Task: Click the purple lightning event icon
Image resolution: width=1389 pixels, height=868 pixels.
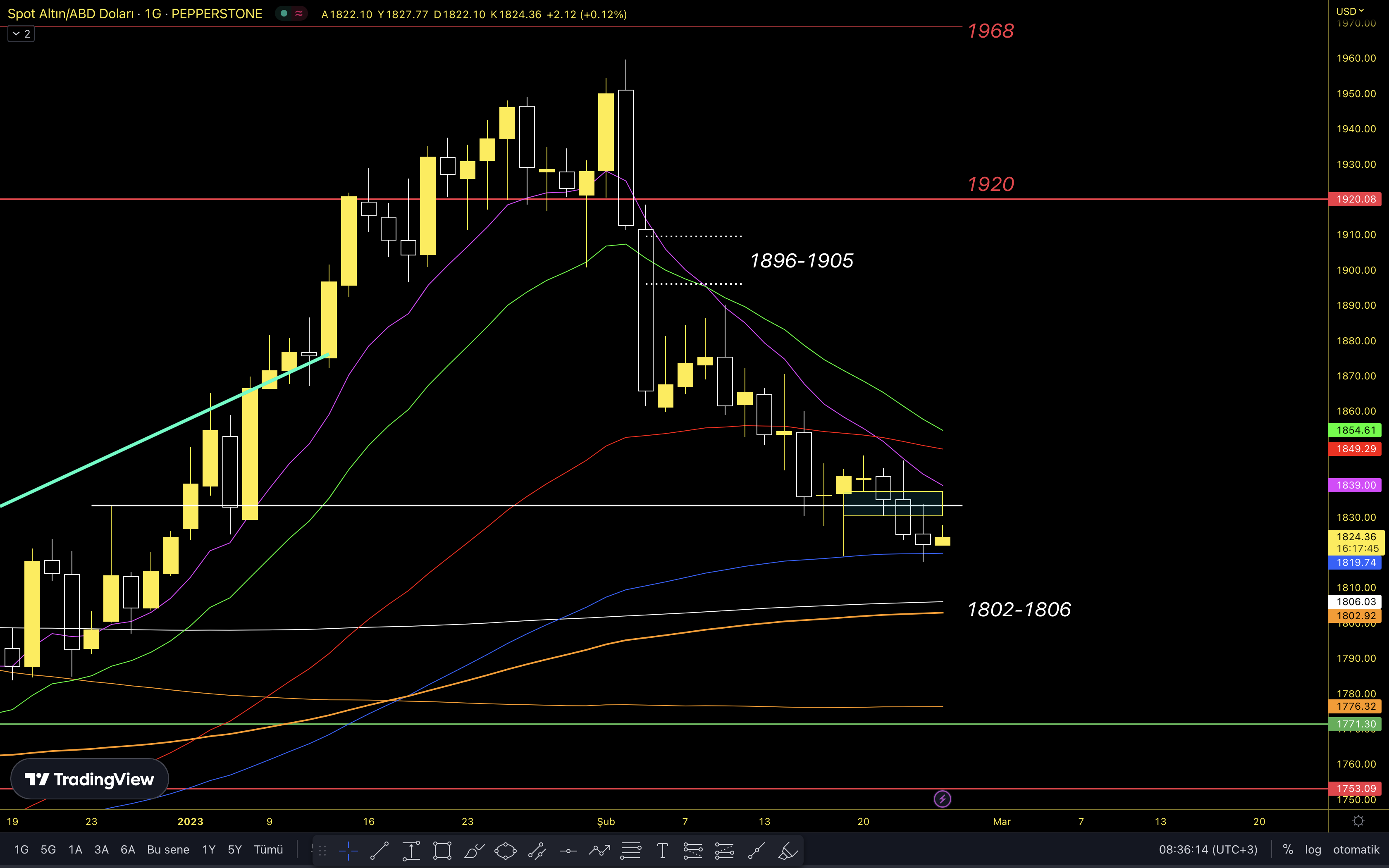Action: (x=943, y=799)
